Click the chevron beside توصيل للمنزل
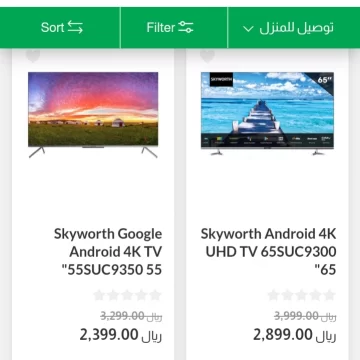Screen dimensions: 360x360 (248, 29)
